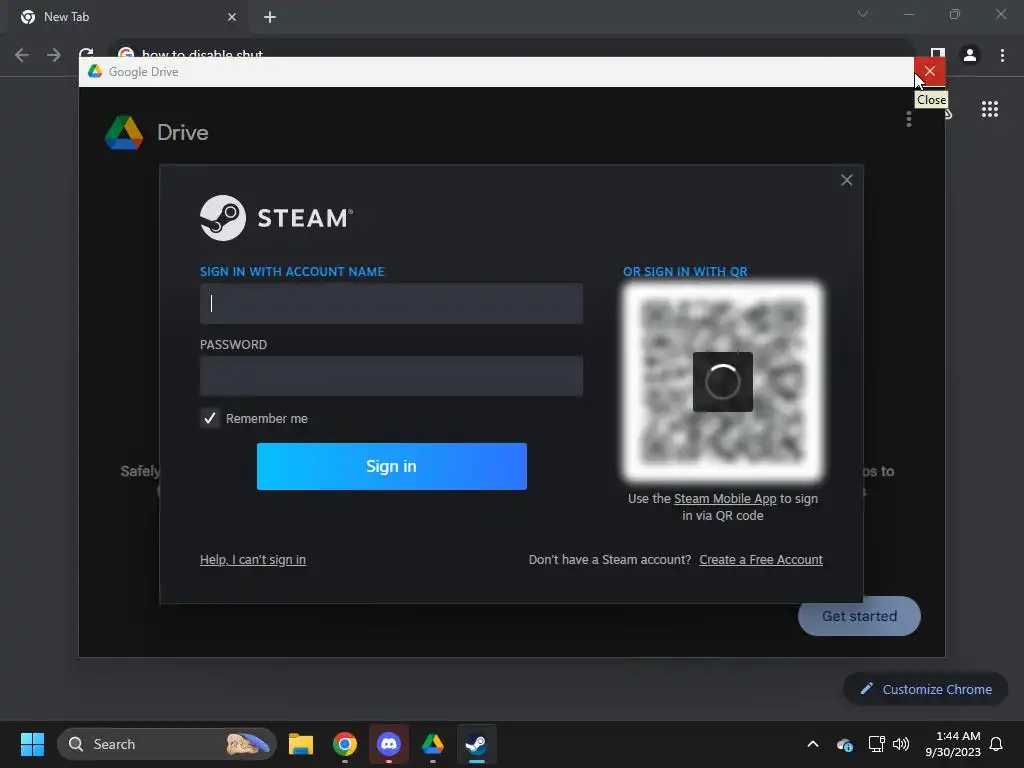Open Chrome tab search dropdown
The image size is (1024, 768).
(863, 14)
